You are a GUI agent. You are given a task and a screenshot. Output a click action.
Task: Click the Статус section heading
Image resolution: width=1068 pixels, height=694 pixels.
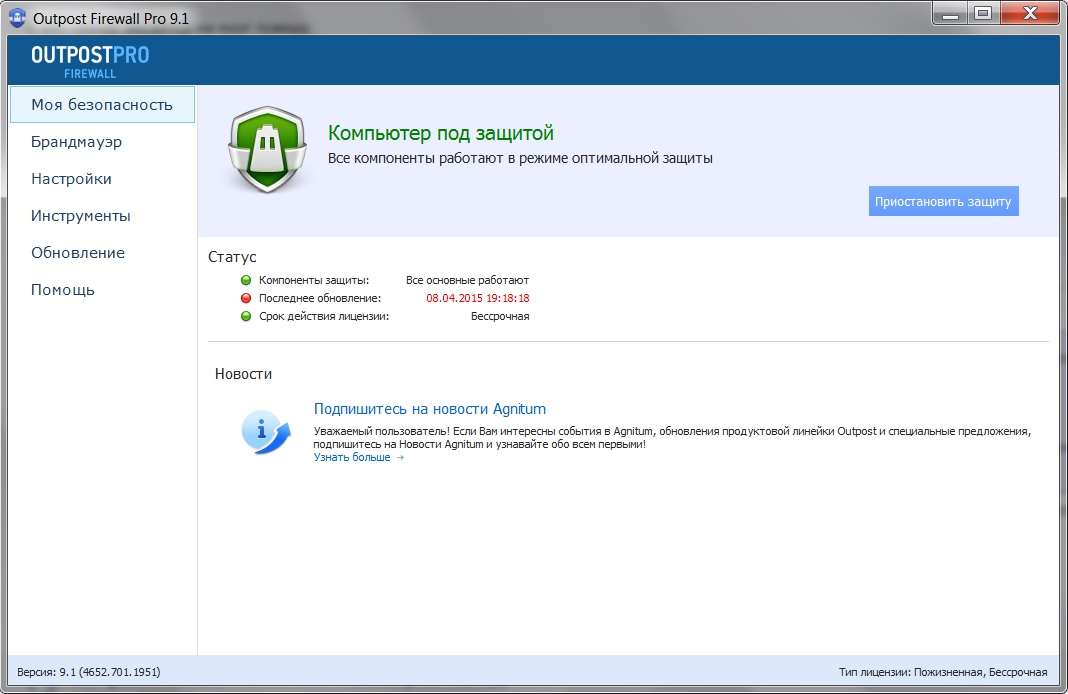232,257
